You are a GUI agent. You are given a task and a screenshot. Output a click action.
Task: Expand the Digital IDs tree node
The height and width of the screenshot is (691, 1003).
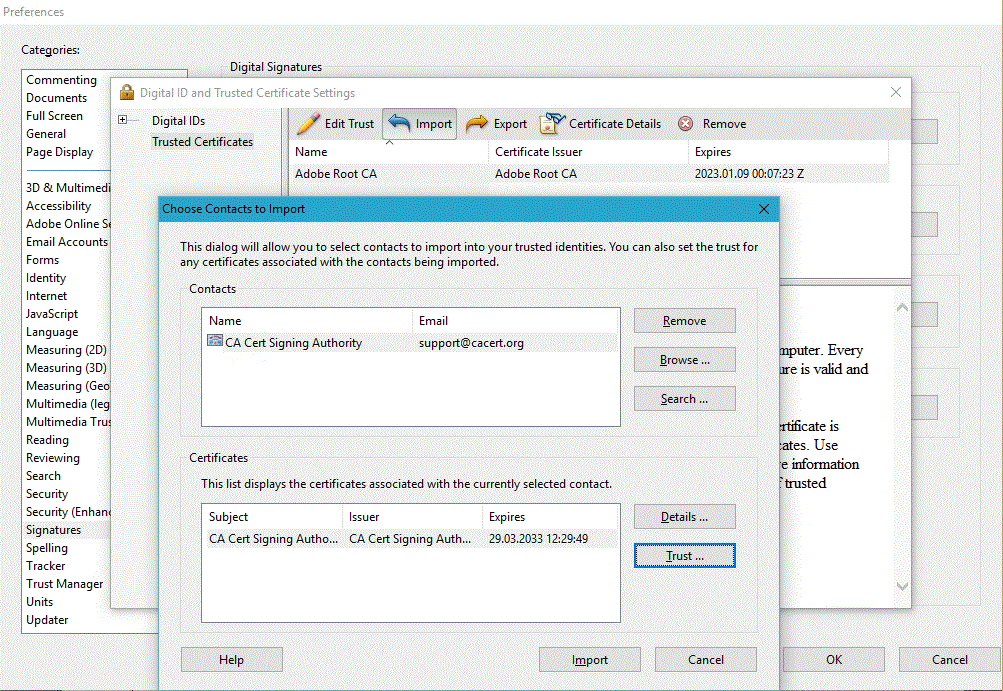pos(123,121)
